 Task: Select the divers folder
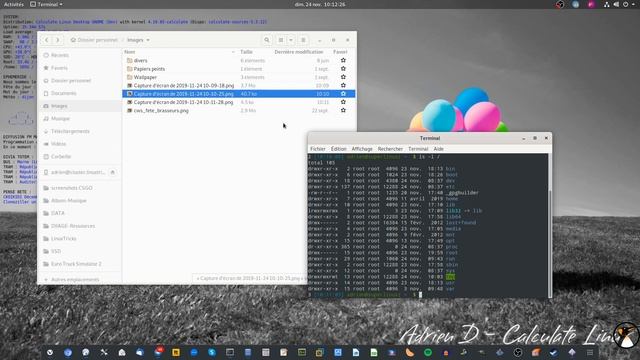(x=239, y=60)
